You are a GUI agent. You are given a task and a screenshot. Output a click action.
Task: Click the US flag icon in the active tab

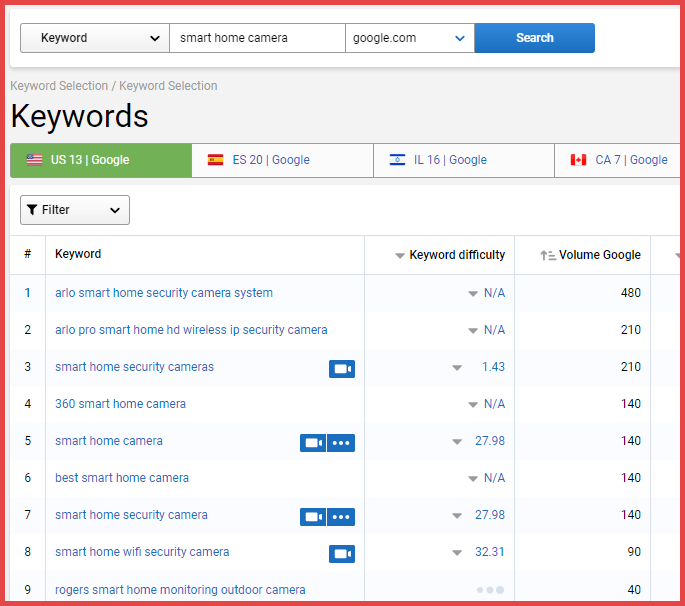(x=35, y=160)
